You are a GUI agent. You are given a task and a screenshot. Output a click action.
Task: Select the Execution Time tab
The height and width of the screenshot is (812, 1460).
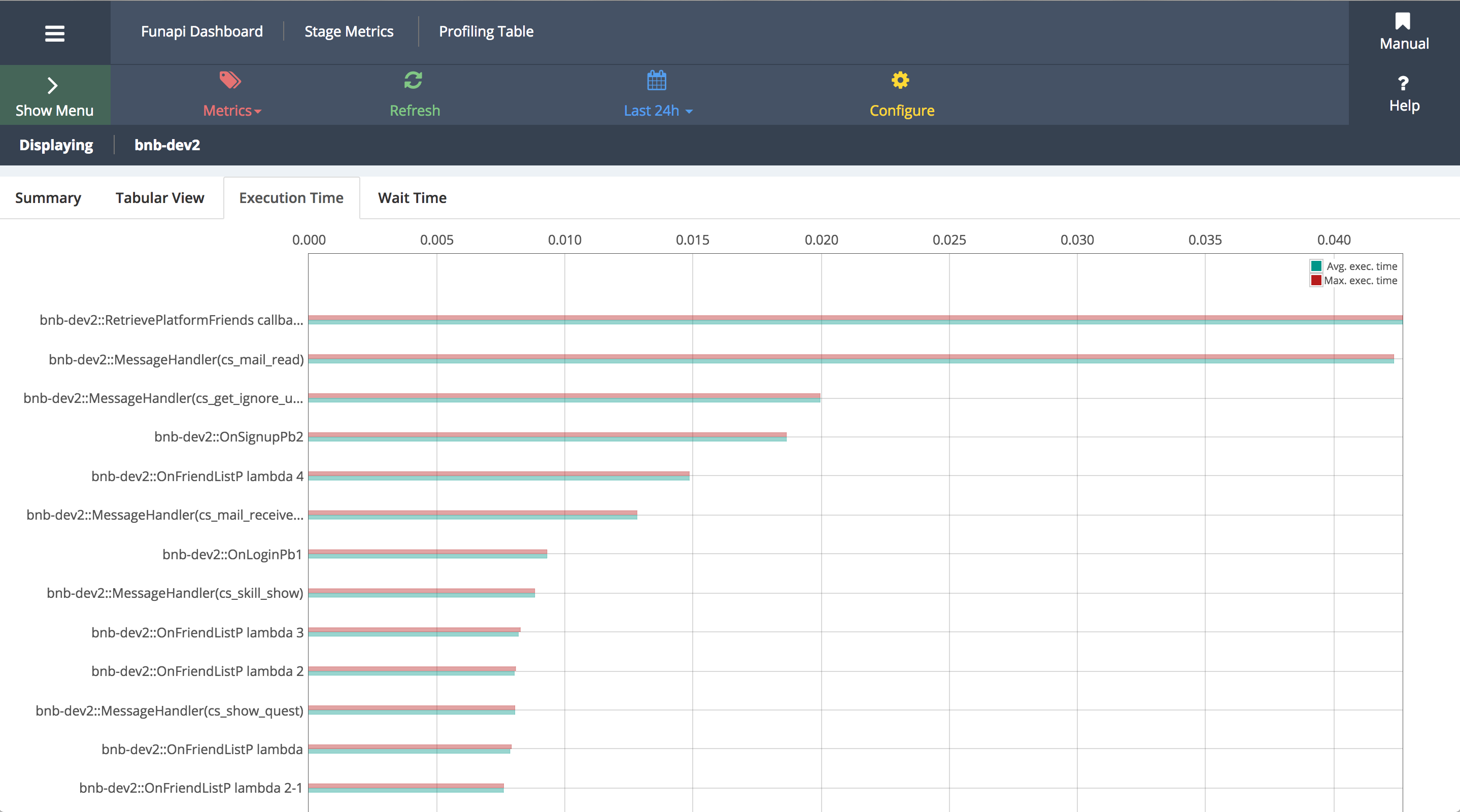(291, 198)
